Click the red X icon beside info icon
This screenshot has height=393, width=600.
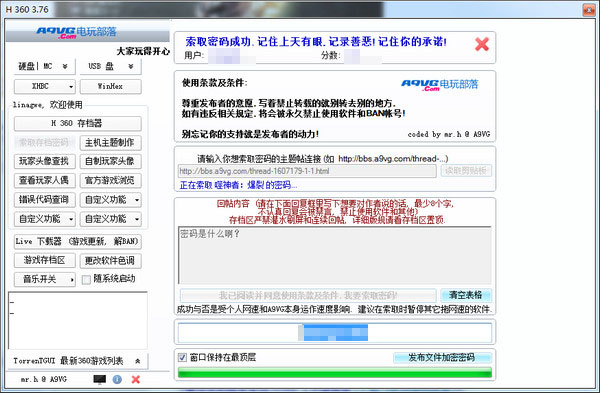135,379
